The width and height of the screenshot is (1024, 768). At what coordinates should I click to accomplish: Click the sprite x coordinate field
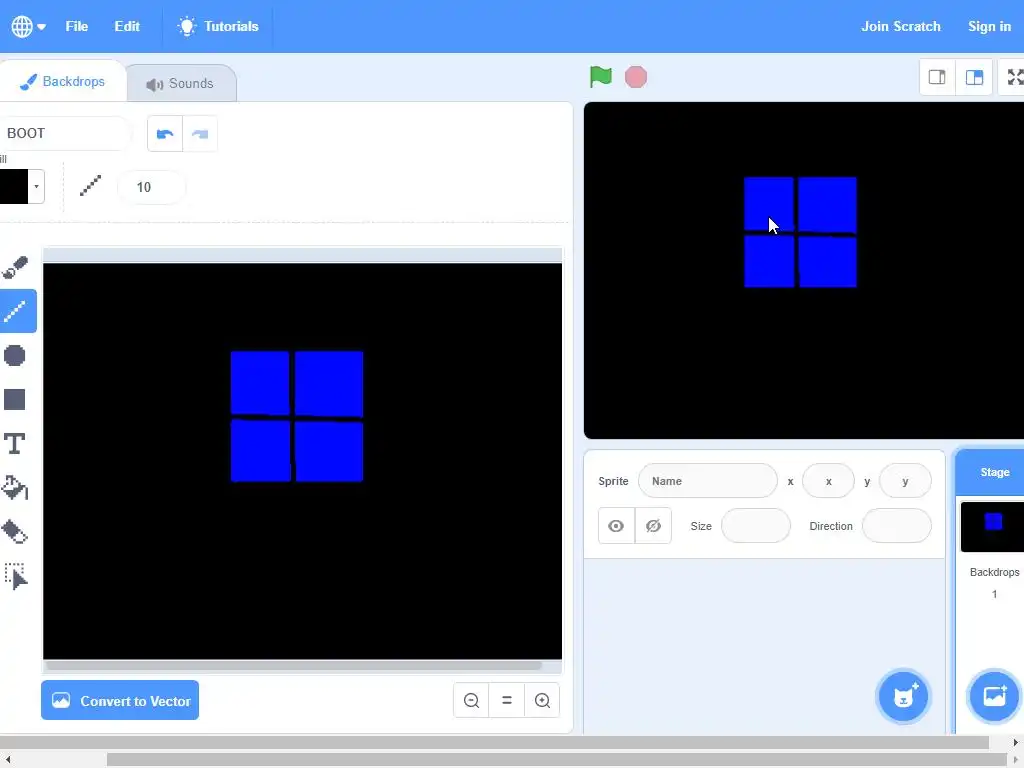[828, 481]
